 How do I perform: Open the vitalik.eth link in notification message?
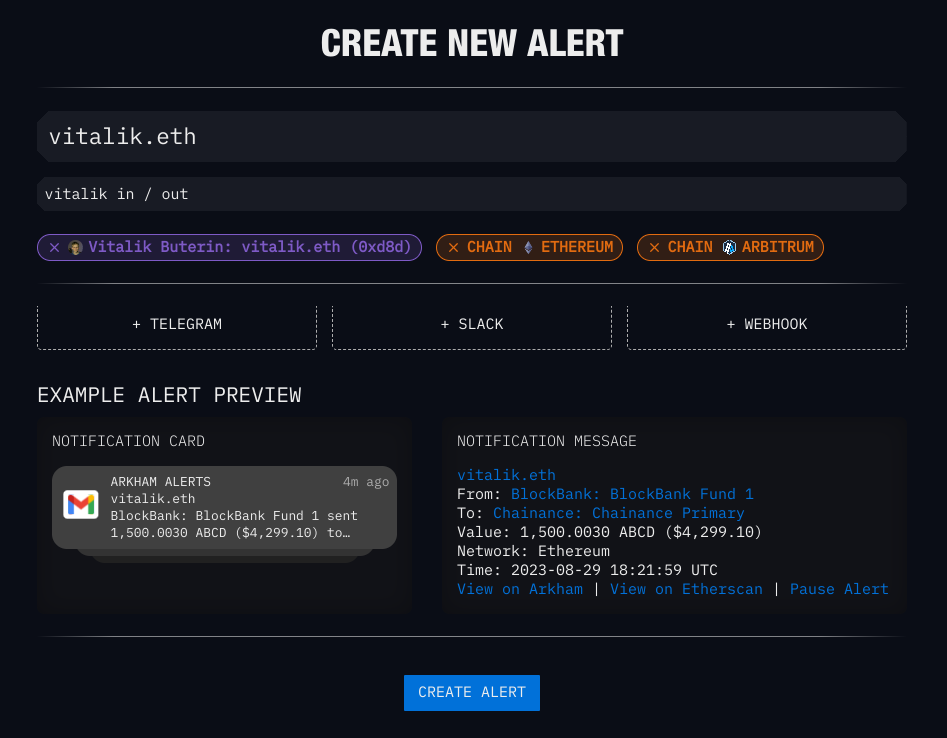[506, 475]
